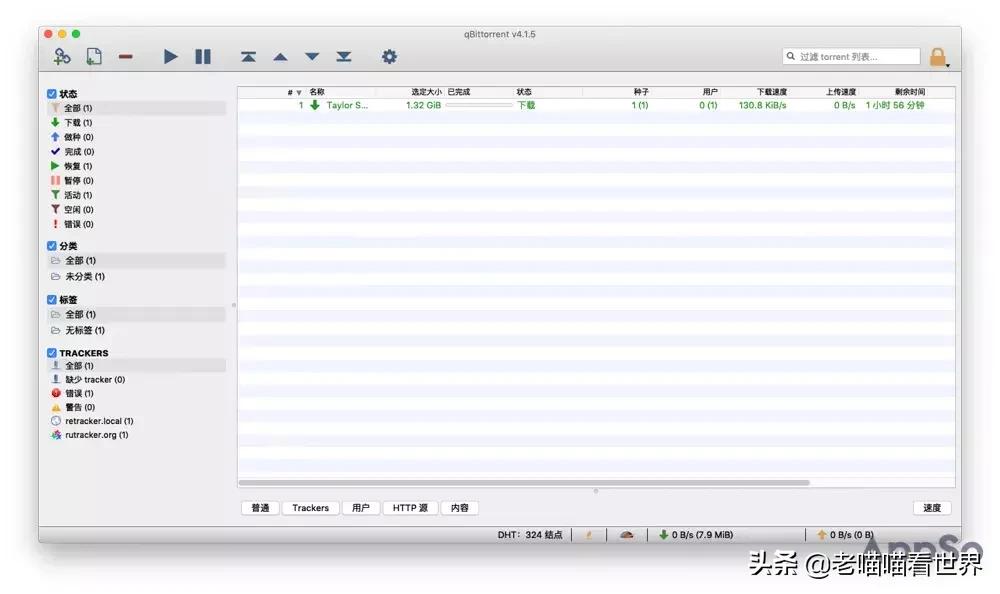Click the add torrent link icon
Viewport: 1000px width, 594px height.
click(62, 57)
